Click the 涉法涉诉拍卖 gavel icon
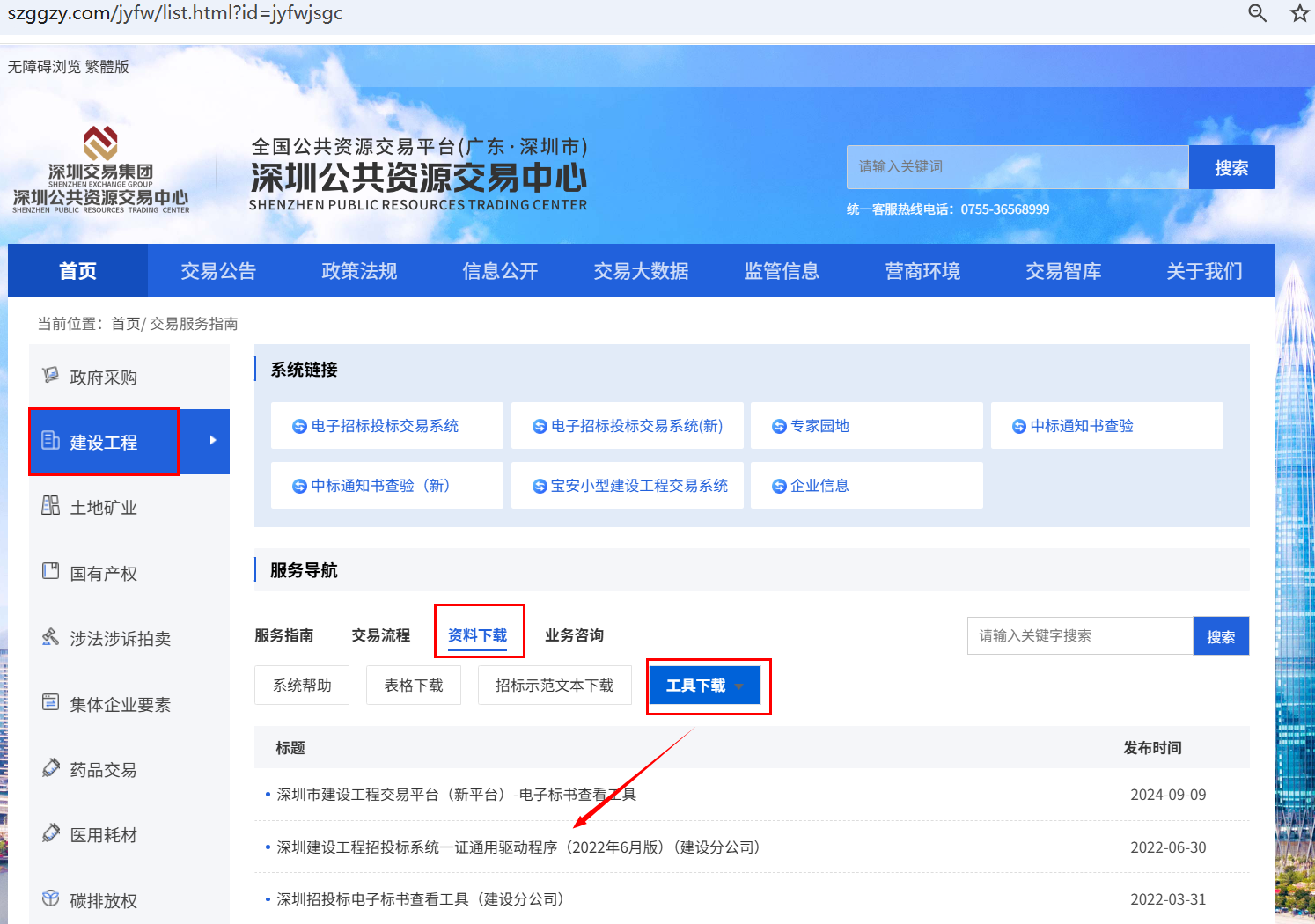This screenshot has height=924, width=1315. (x=51, y=637)
